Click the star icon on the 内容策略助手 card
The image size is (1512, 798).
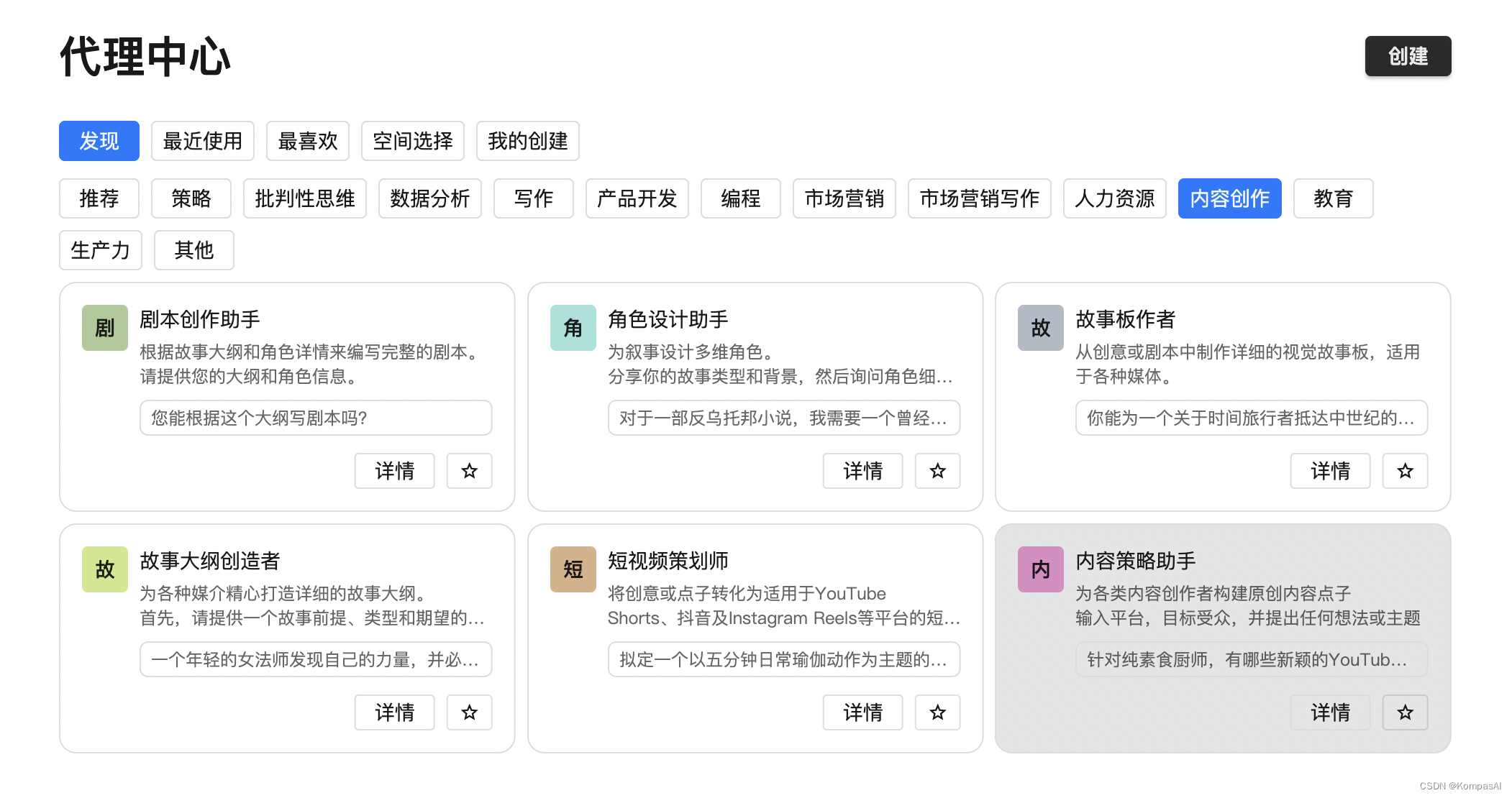pos(1405,712)
